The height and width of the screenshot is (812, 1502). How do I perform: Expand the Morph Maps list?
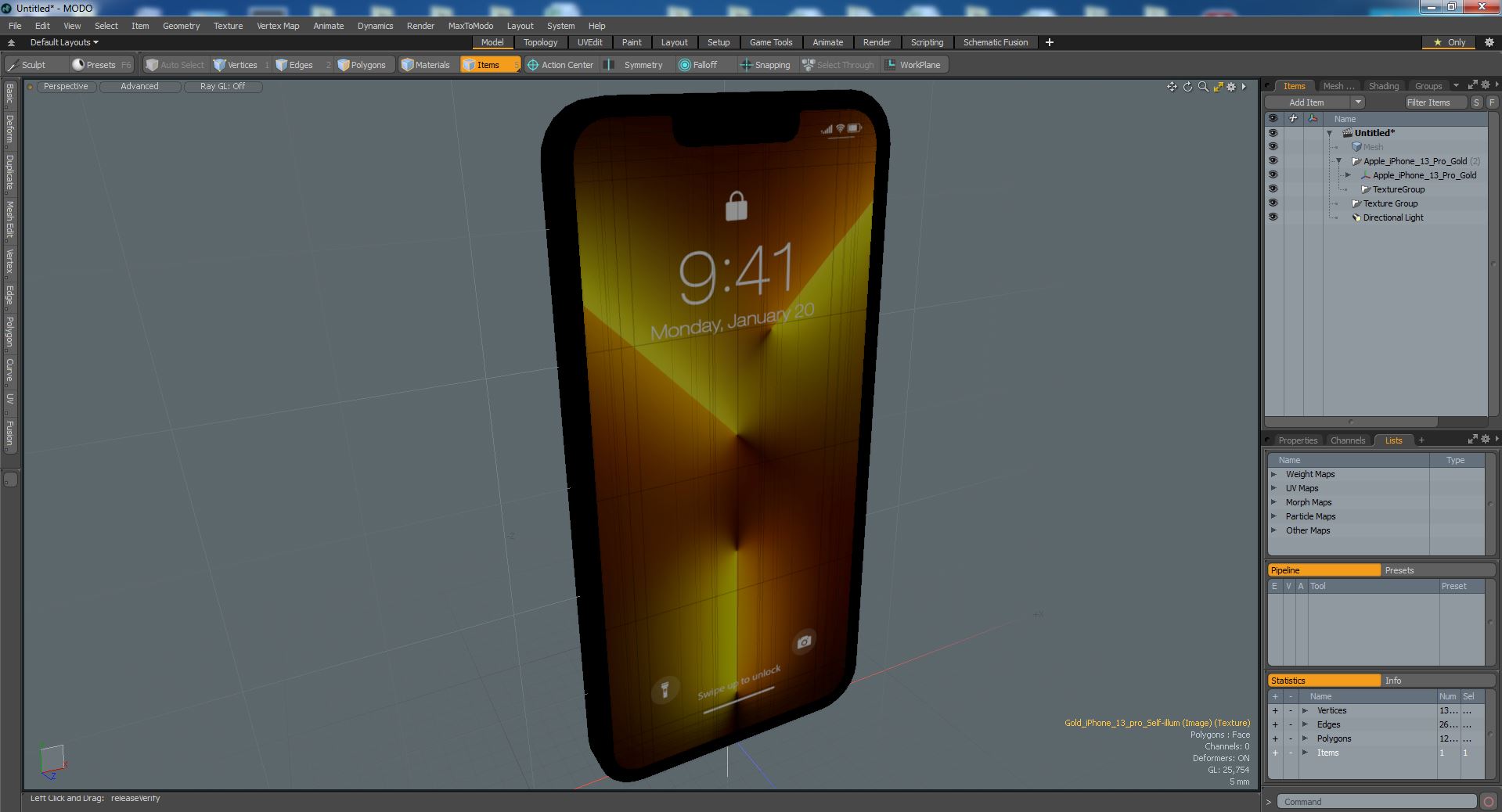[1273, 502]
